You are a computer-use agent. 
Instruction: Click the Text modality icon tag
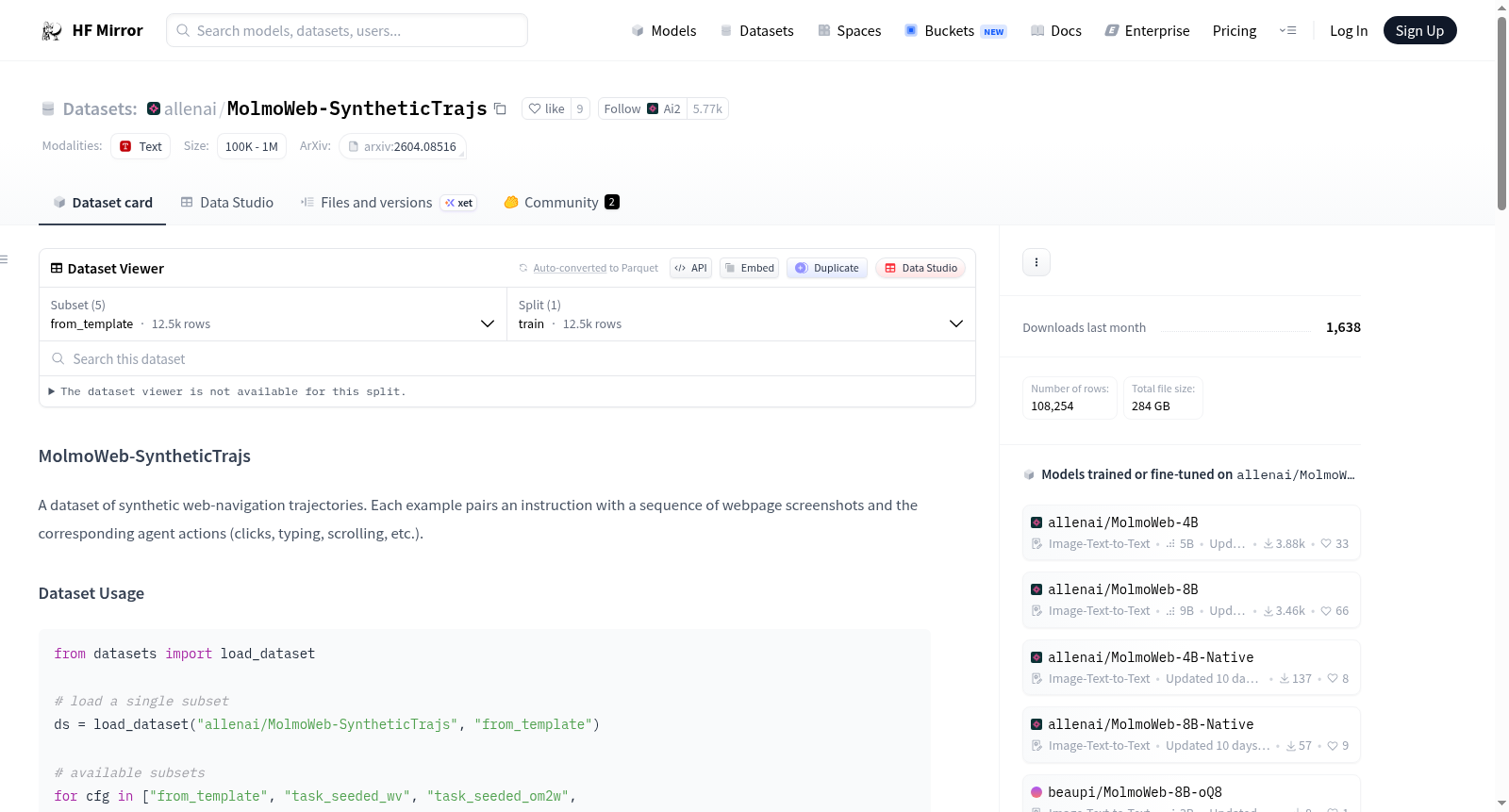coord(141,146)
